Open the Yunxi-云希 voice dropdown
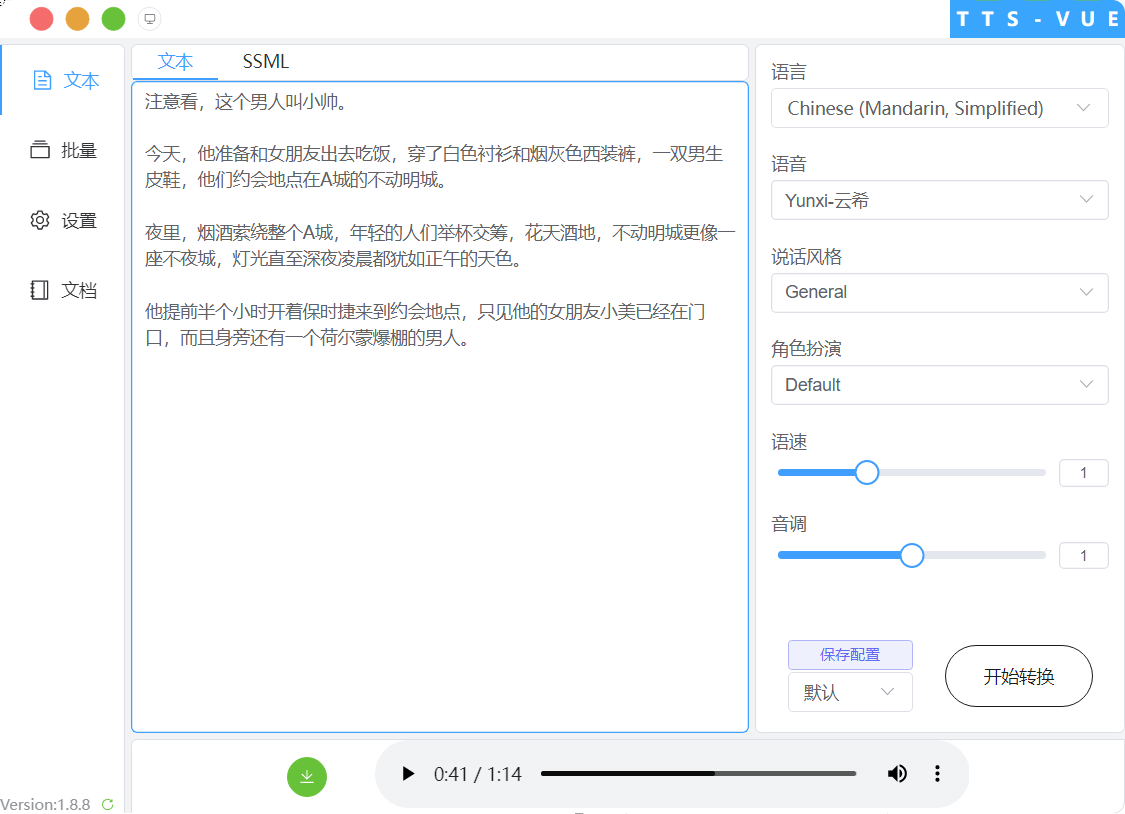1125x814 pixels. coord(938,200)
